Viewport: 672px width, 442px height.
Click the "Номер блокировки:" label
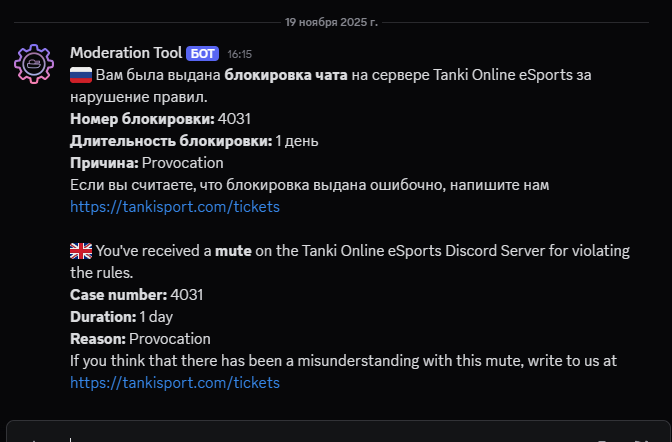tap(141, 119)
